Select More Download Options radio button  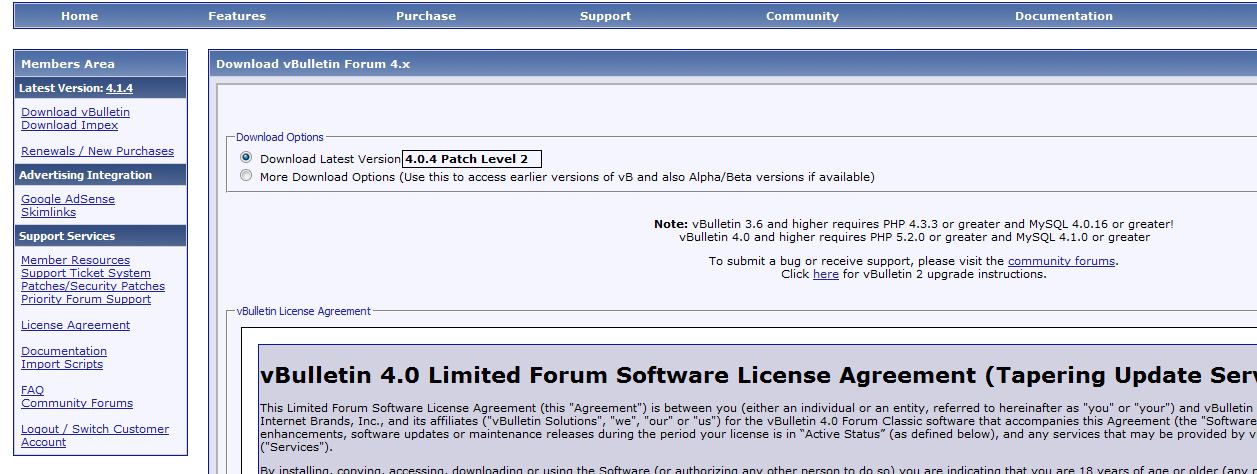[246, 176]
